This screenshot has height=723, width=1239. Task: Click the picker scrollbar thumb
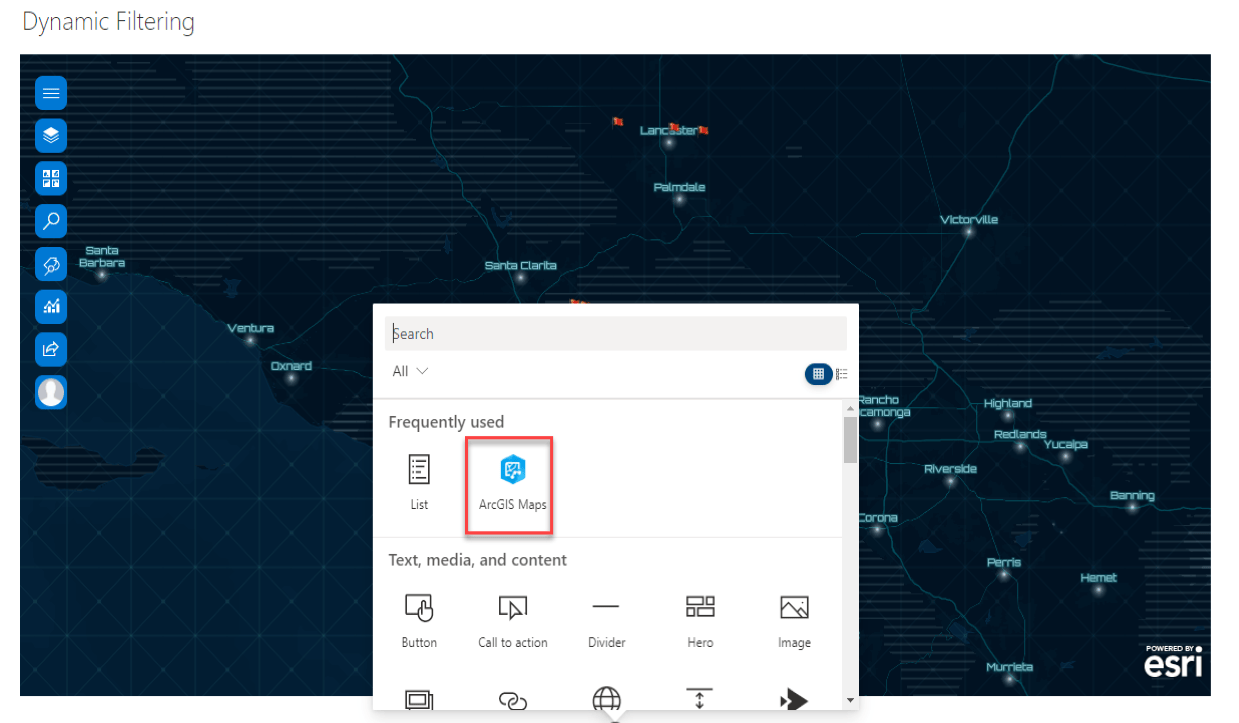(851, 440)
